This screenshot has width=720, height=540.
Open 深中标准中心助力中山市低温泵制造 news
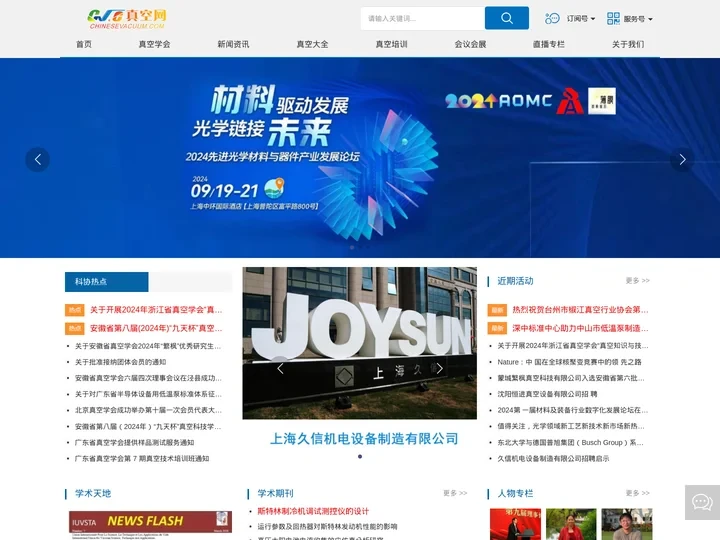pyautogui.click(x=580, y=328)
